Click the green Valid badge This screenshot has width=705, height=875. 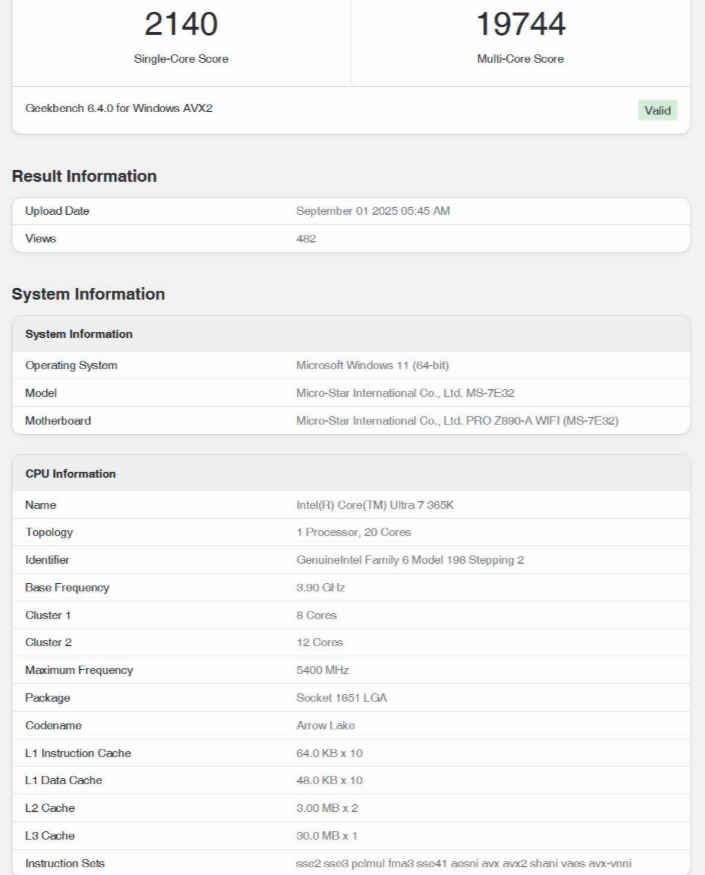click(x=658, y=110)
